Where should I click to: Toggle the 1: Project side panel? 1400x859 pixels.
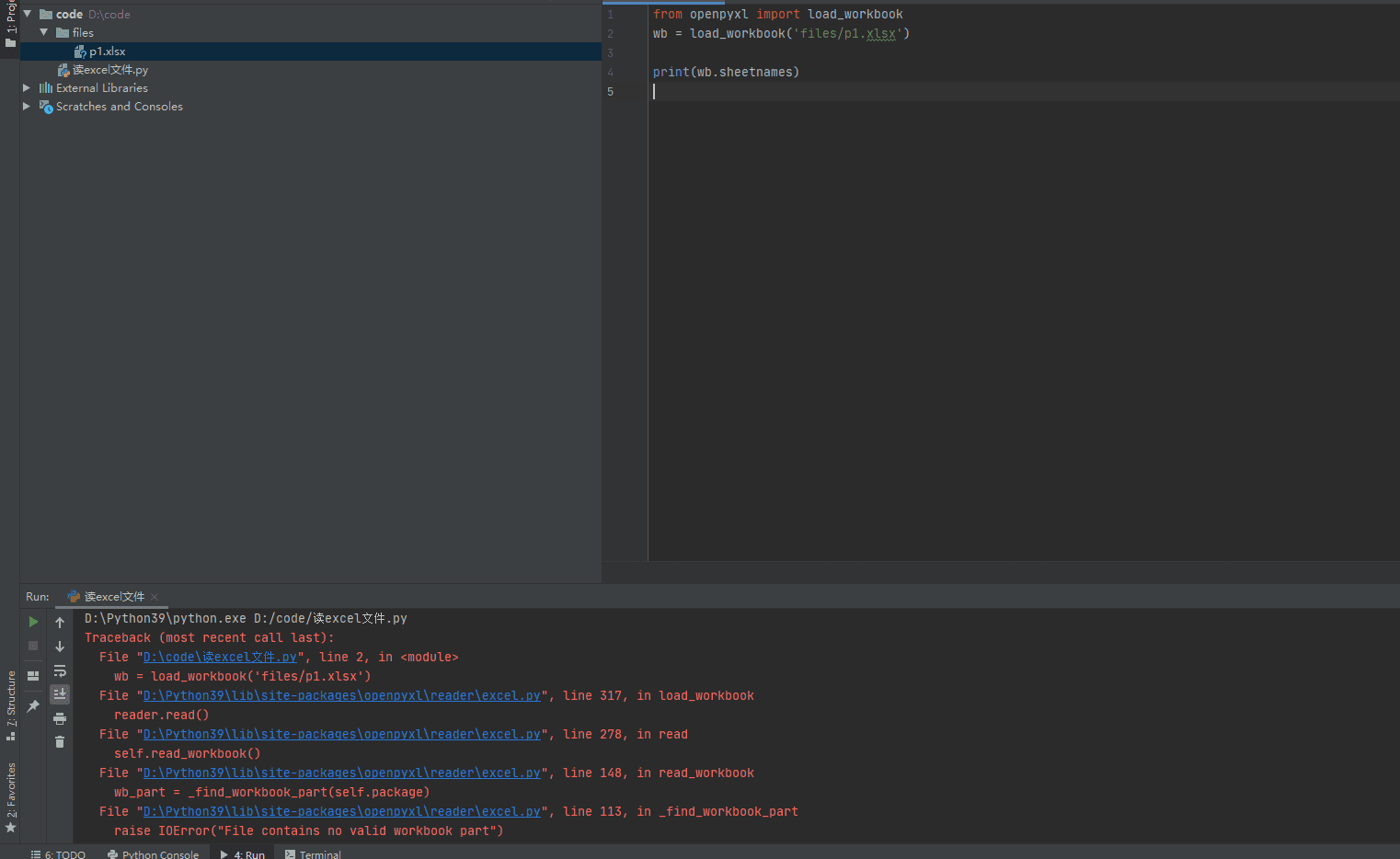11,24
